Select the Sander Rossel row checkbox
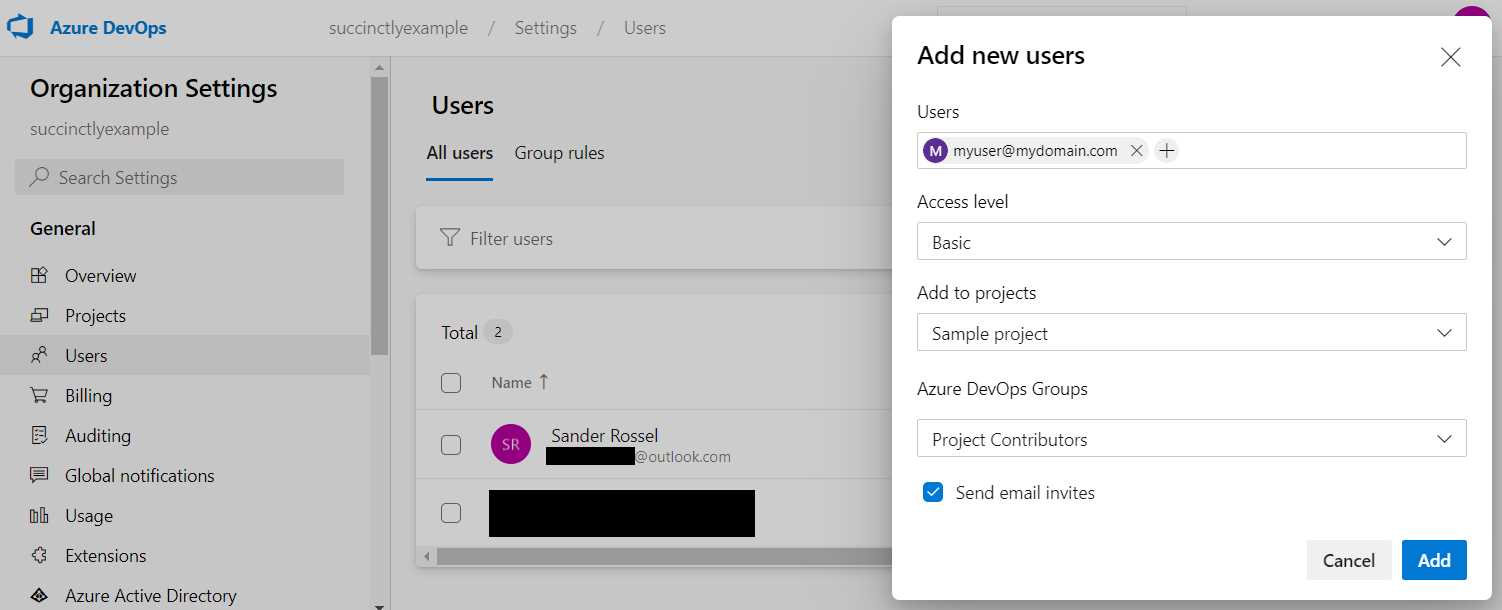The image size is (1502, 610). pos(451,444)
